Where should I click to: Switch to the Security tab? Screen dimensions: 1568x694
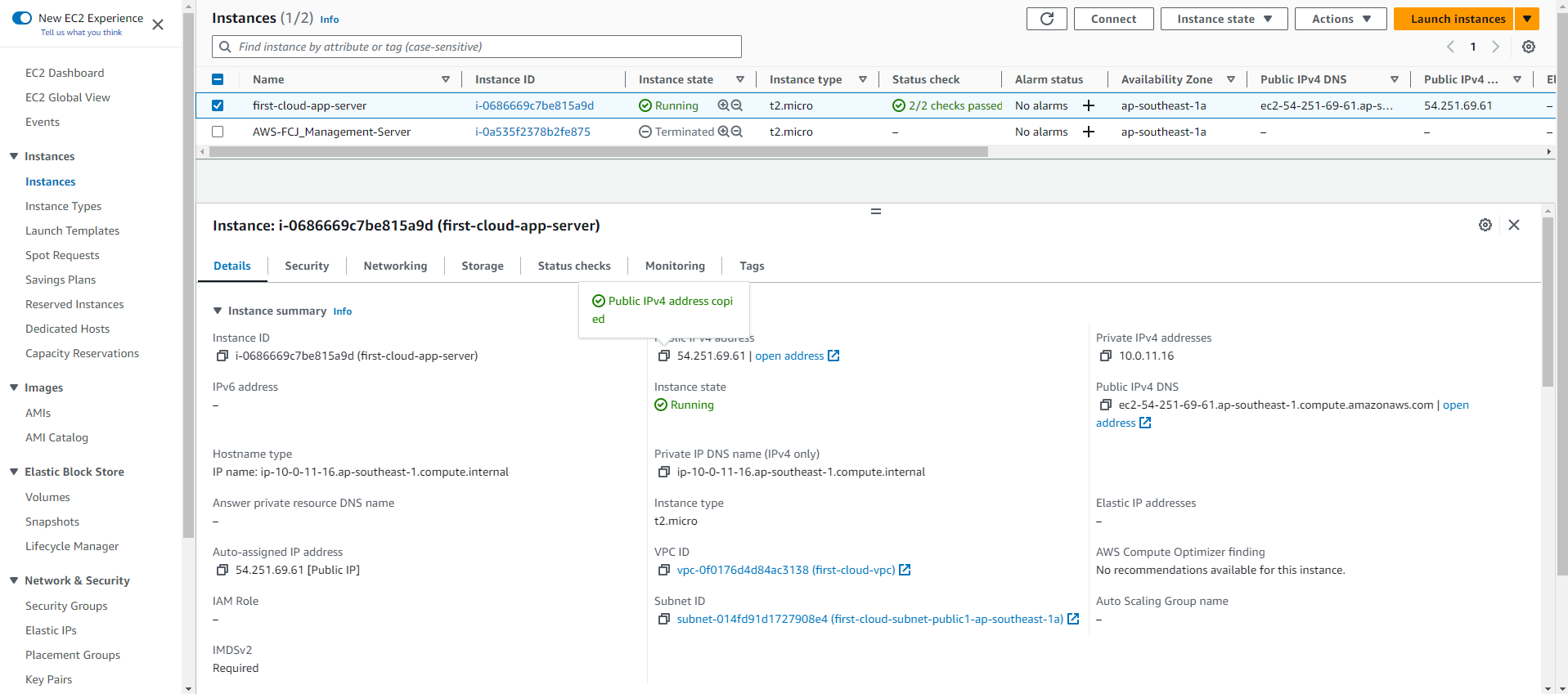307,266
